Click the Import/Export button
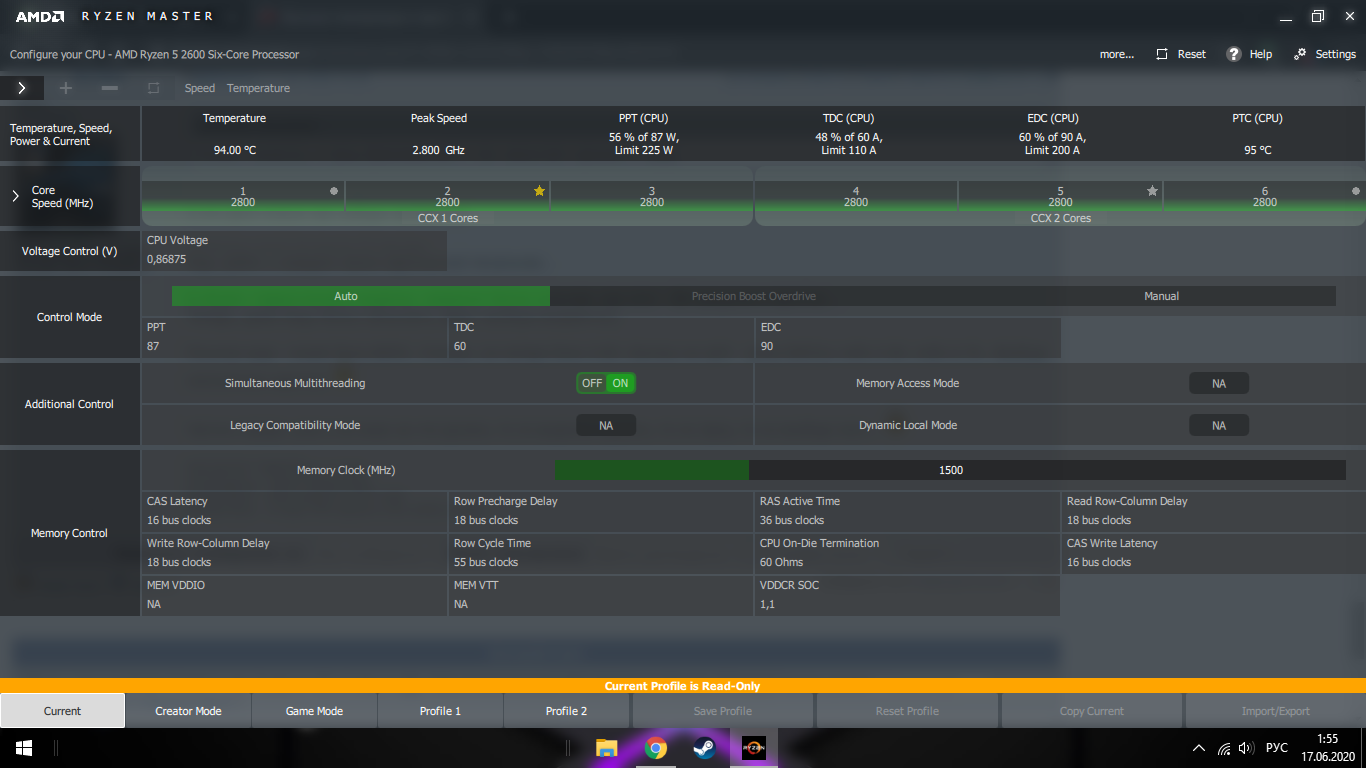This screenshot has width=1366, height=768. [1276, 711]
